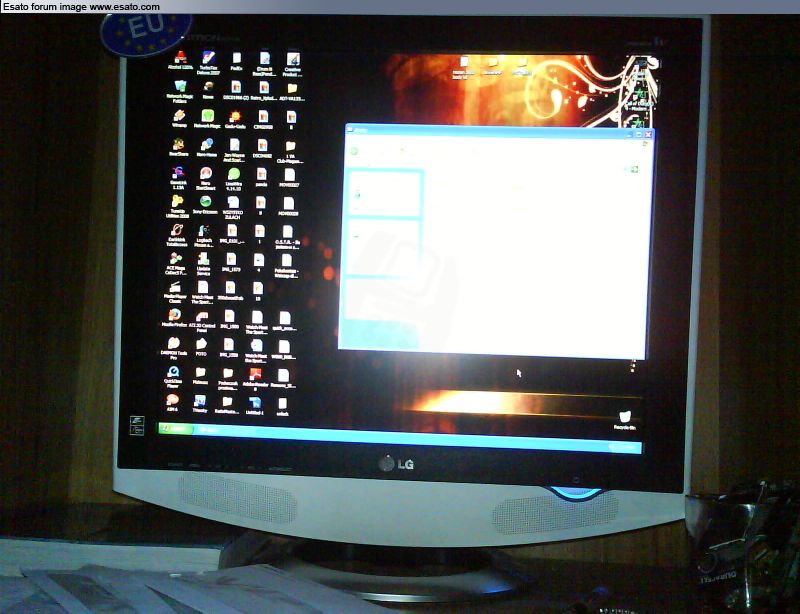Image resolution: width=800 pixels, height=614 pixels.
Task: Launch the Nero Home shortcut
Action: point(207,148)
